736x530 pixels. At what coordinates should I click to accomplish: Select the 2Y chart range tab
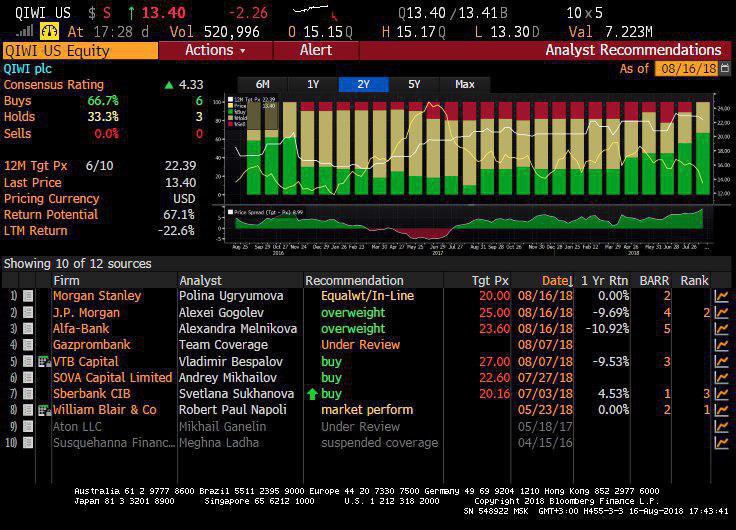[x=363, y=84]
